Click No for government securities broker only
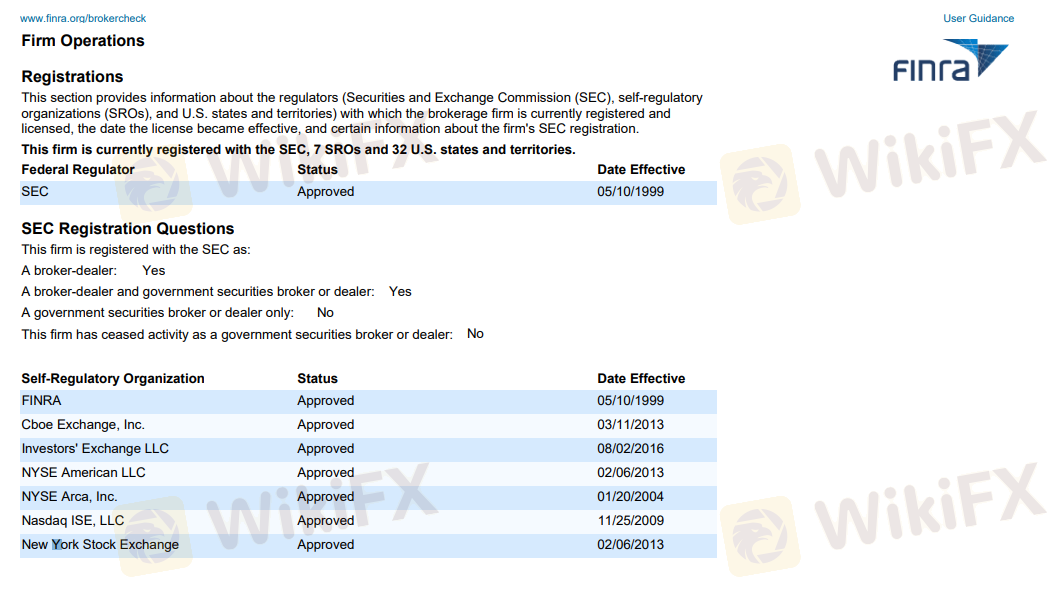 coord(325,312)
